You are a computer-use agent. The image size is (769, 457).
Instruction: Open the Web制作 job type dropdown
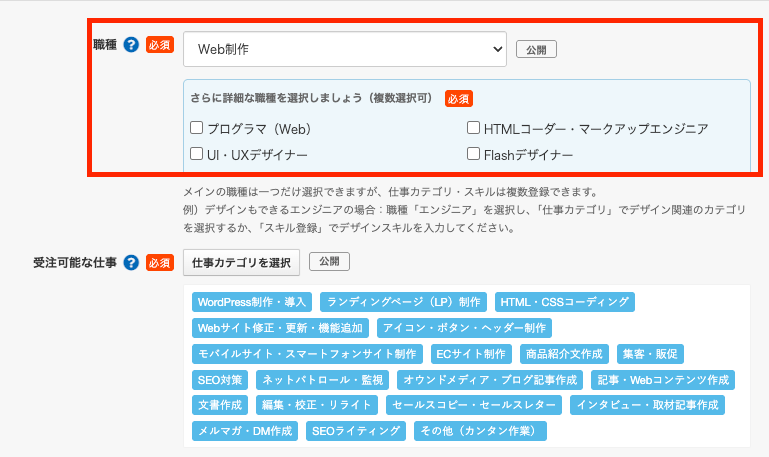coord(345,48)
